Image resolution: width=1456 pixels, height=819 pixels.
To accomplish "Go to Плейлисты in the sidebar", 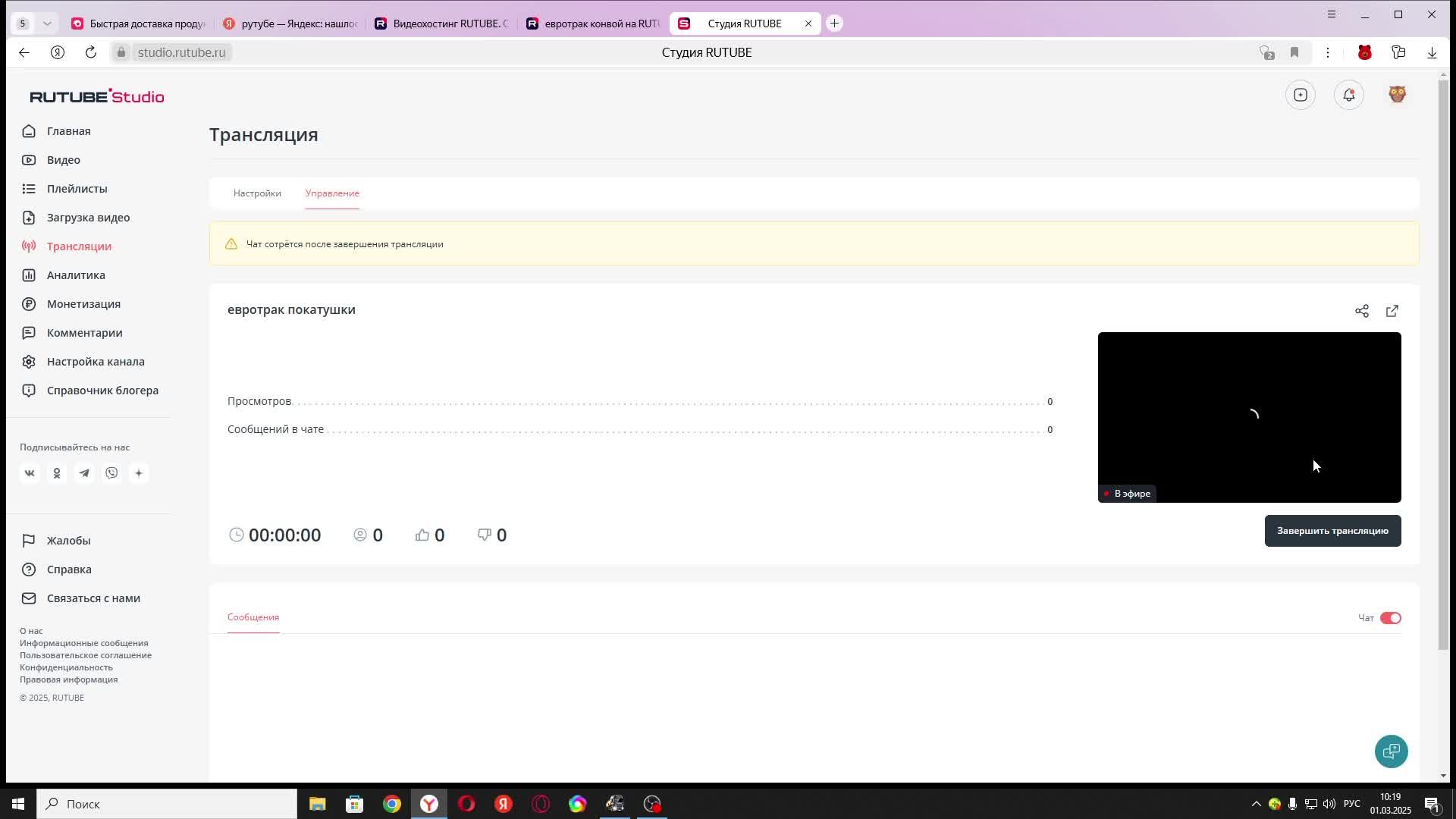I will tap(77, 189).
